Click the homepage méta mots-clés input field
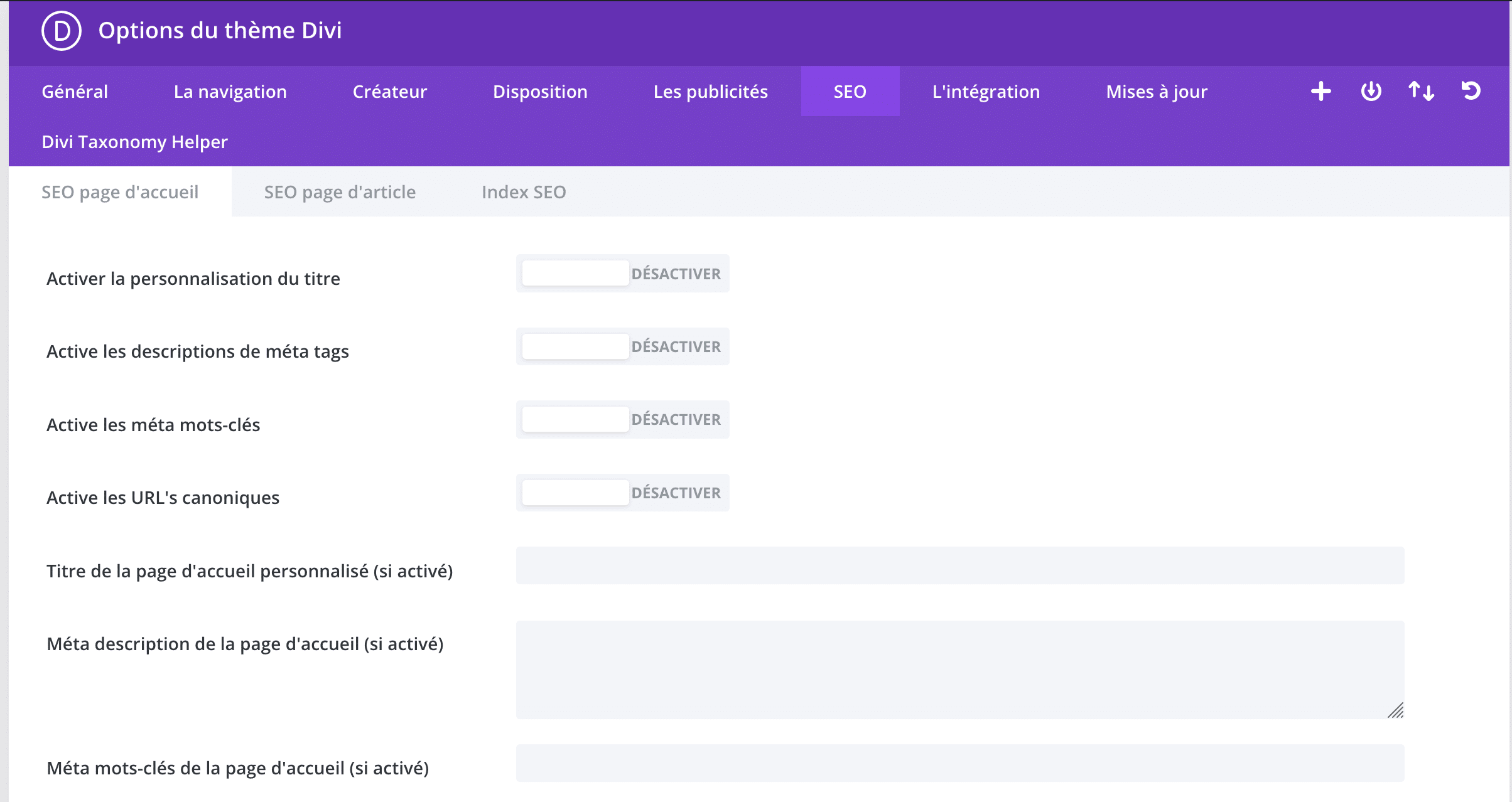The width and height of the screenshot is (1512, 802). [960, 763]
